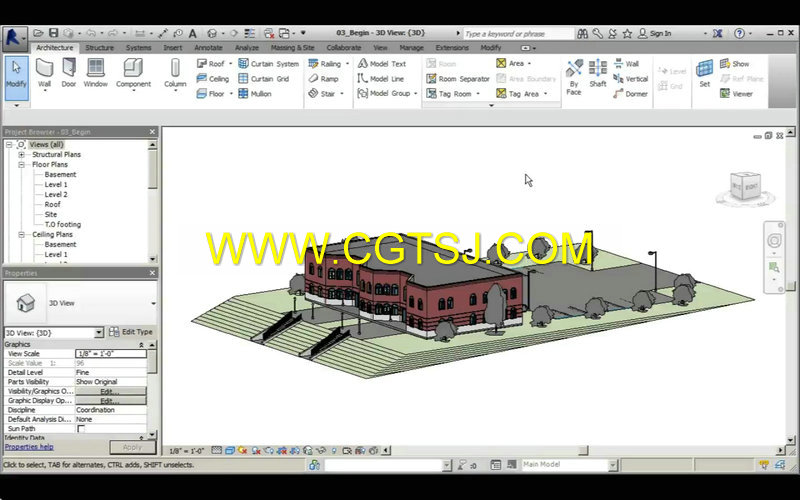Select T.O footing floor plan
This screenshot has height=500, width=800.
point(62,224)
